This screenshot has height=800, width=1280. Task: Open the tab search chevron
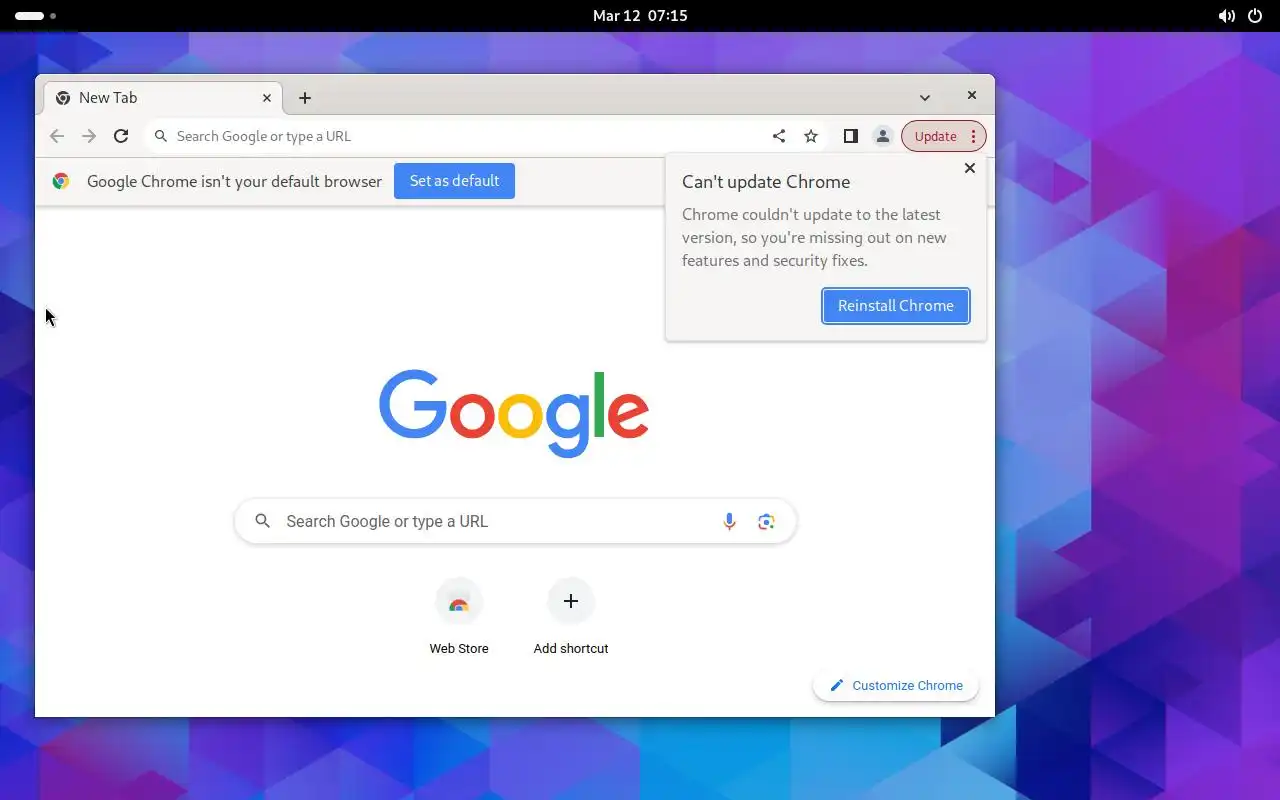click(x=925, y=98)
